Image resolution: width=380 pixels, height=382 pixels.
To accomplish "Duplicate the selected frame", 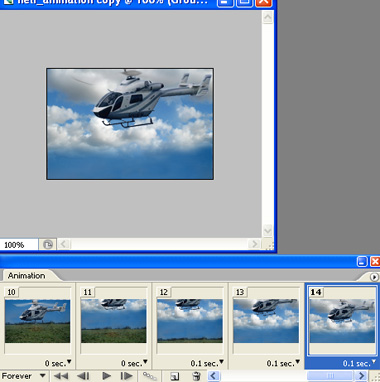I will click(x=174, y=376).
